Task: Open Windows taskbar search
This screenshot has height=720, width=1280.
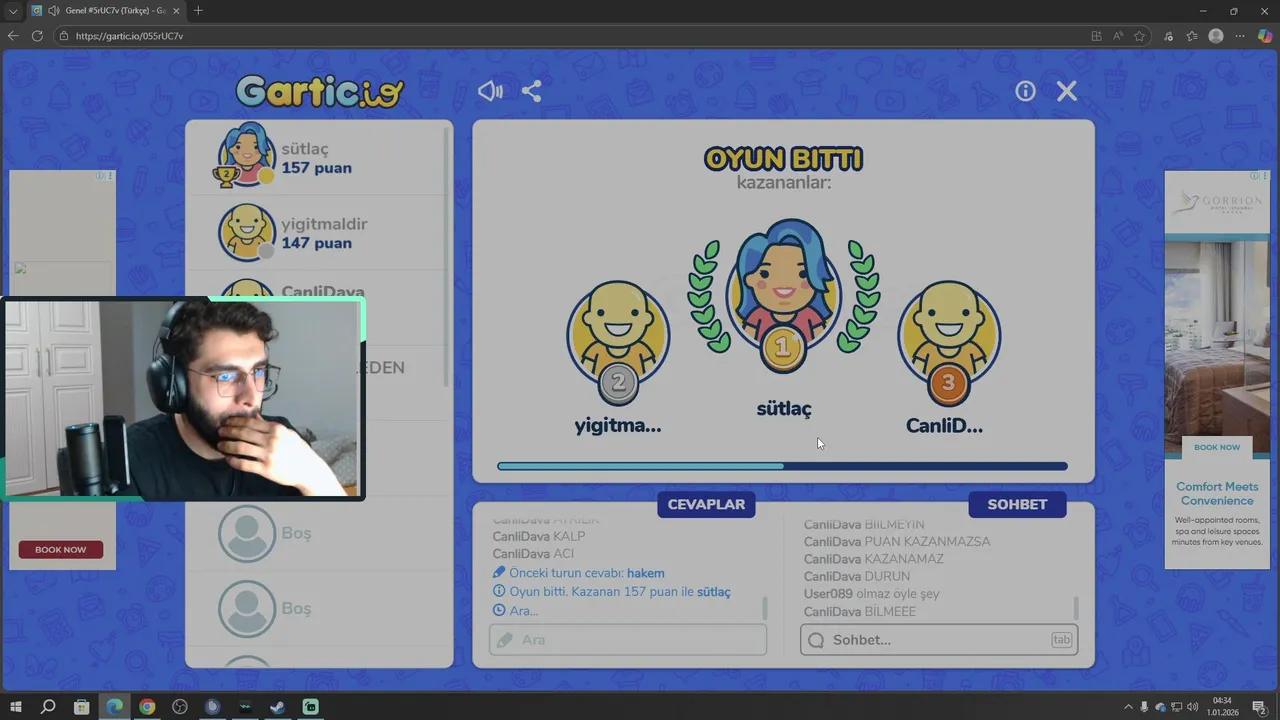Action: click(48, 707)
